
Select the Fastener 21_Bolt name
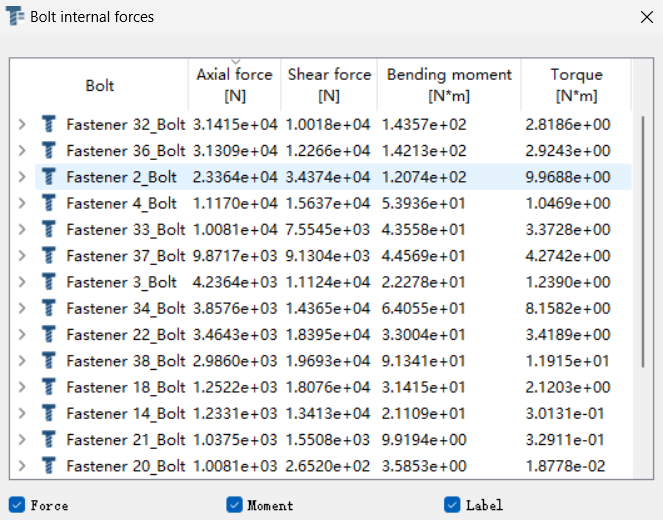click(126, 439)
